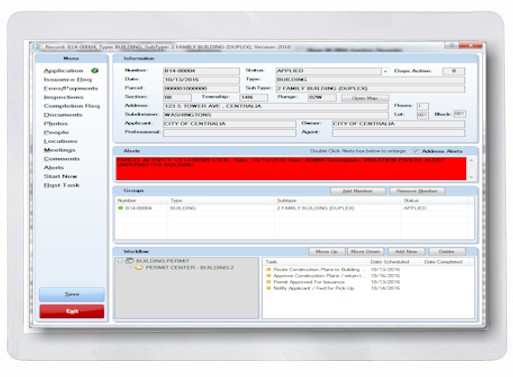
Task: Click the Delete workflow button
Action: coord(447,252)
